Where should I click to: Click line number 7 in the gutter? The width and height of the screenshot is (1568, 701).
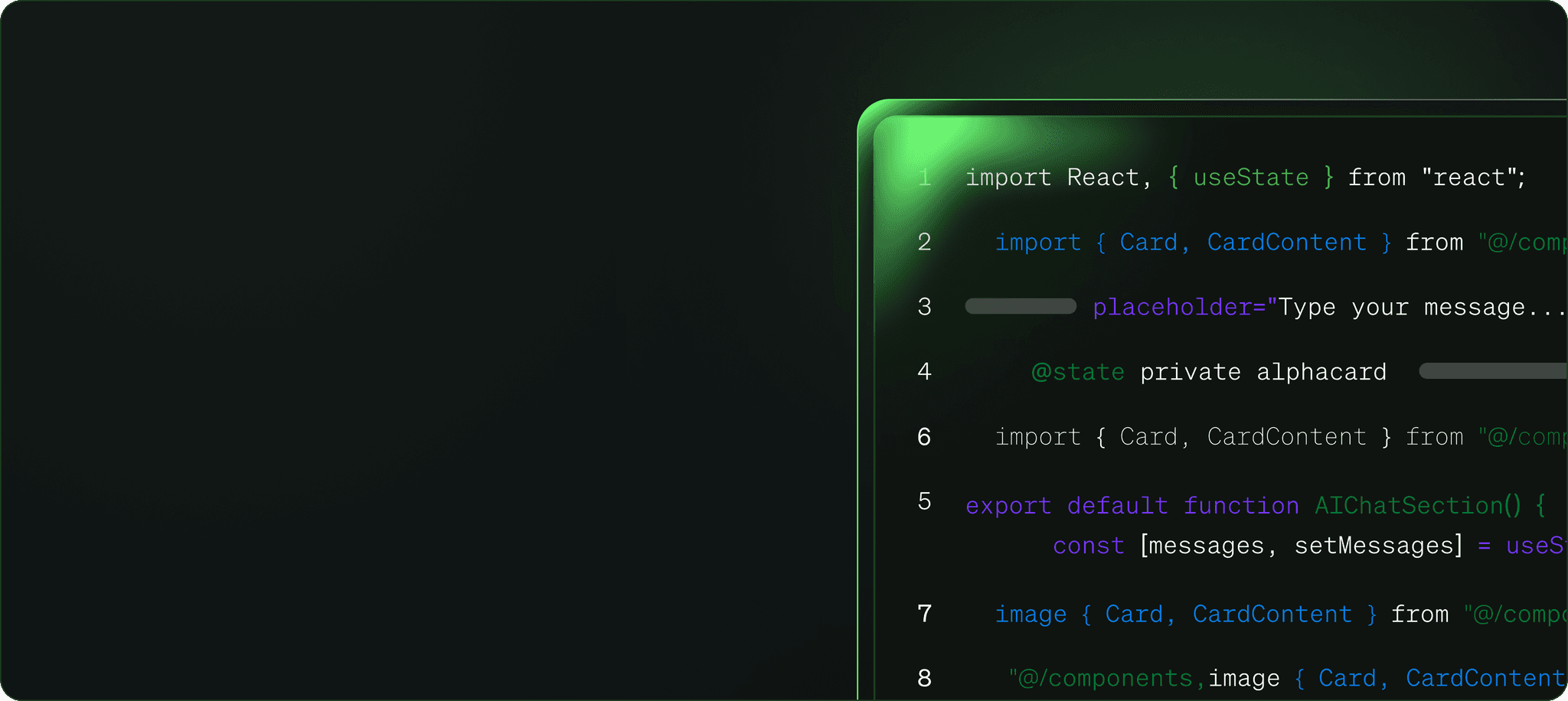[x=924, y=614]
